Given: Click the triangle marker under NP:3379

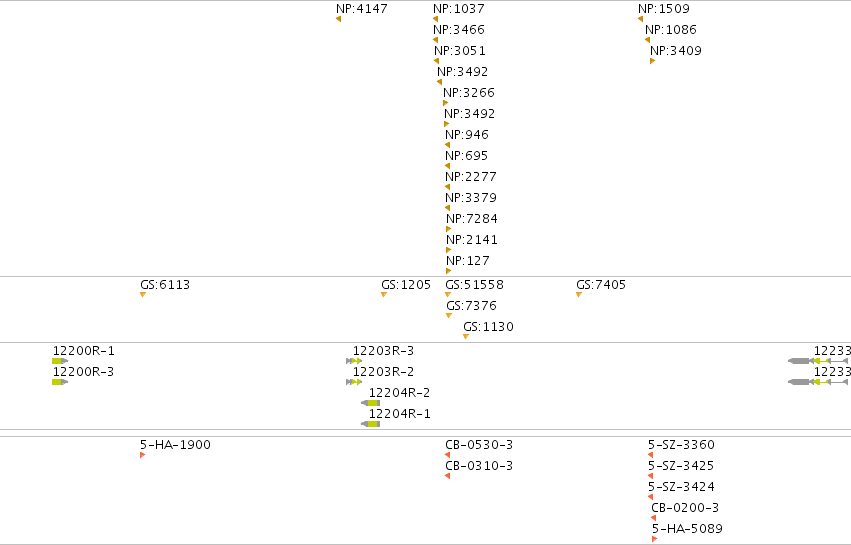Looking at the screenshot, I should 447,208.
